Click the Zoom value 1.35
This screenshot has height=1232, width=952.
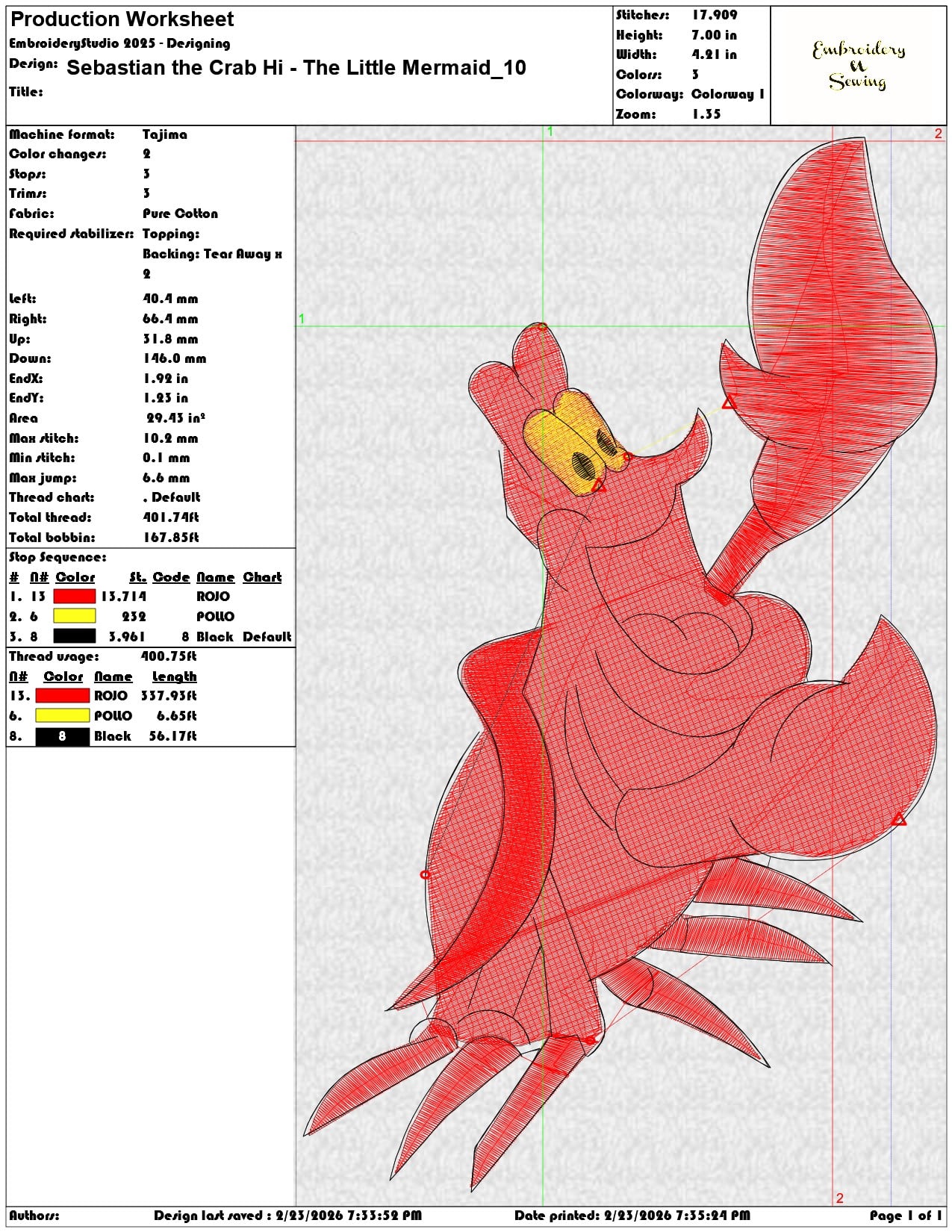706,114
